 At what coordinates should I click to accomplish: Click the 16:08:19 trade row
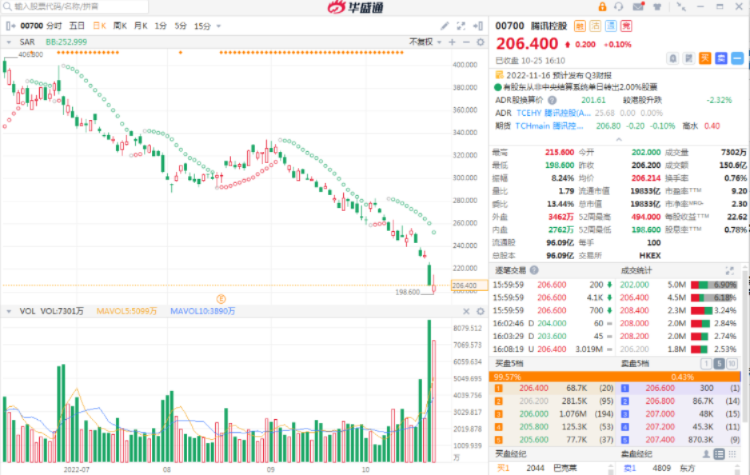click(552, 350)
